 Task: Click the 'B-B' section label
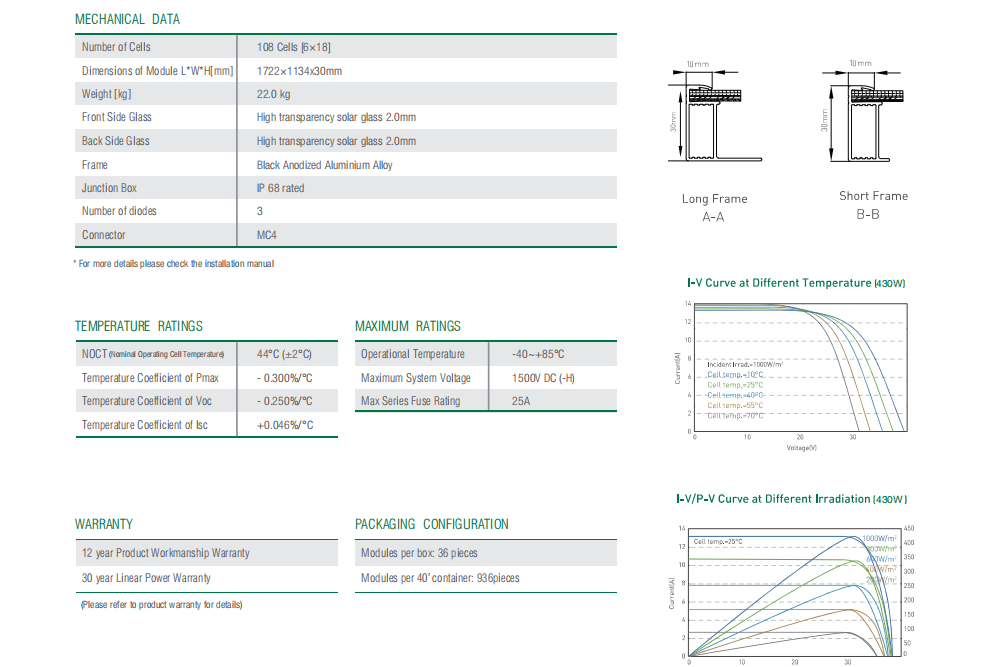868,215
